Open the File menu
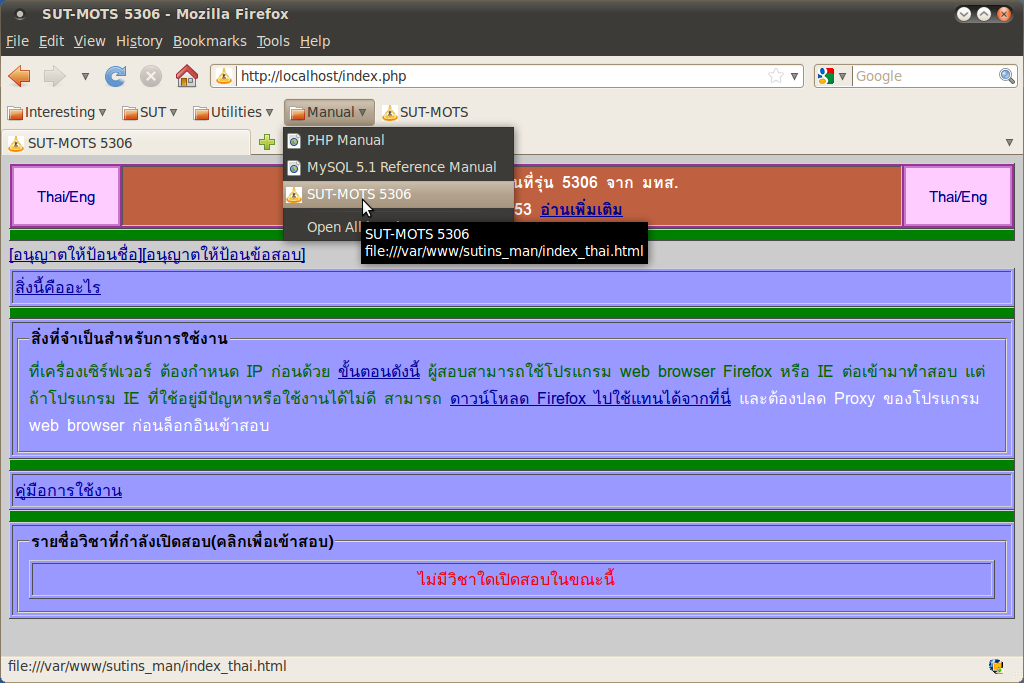This screenshot has width=1024, height=683. click(17, 41)
